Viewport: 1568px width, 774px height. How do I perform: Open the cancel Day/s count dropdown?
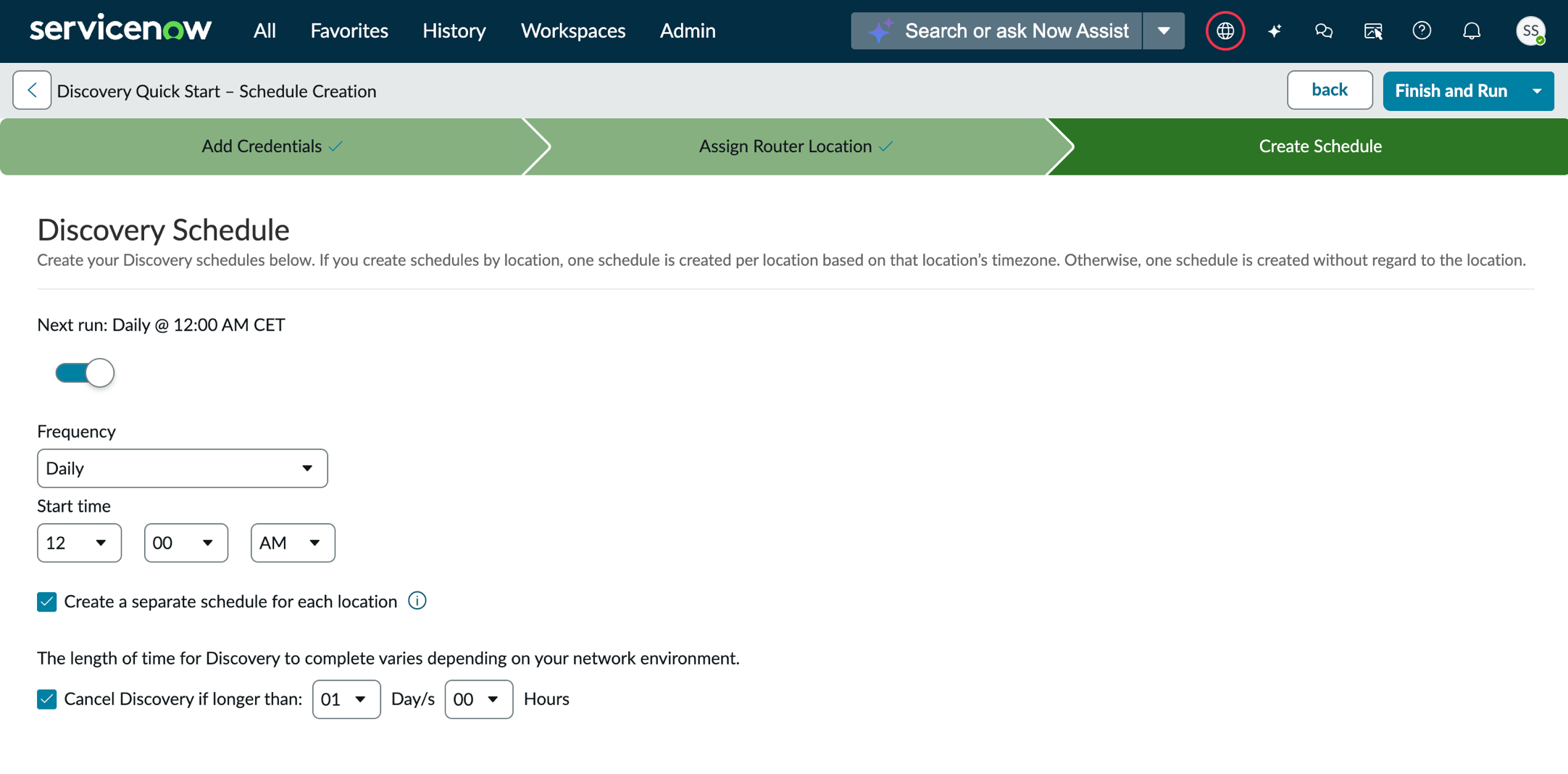(346, 699)
